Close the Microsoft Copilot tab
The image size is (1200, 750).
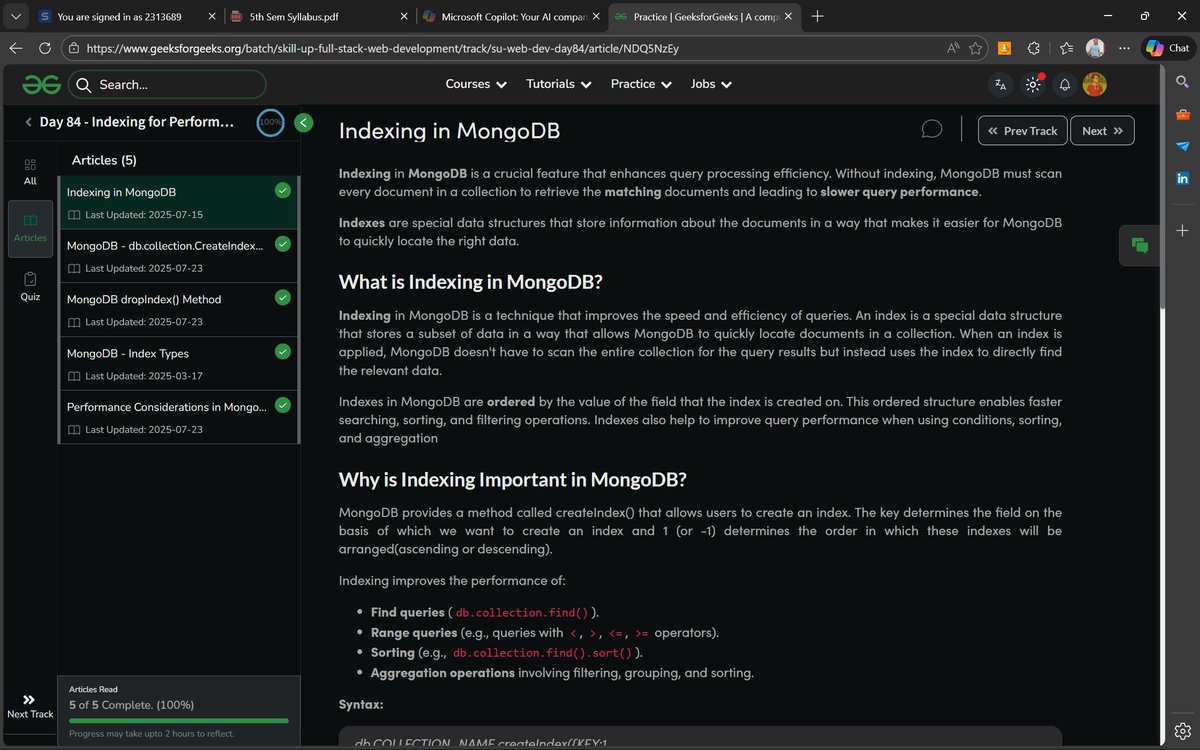pos(595,17)
